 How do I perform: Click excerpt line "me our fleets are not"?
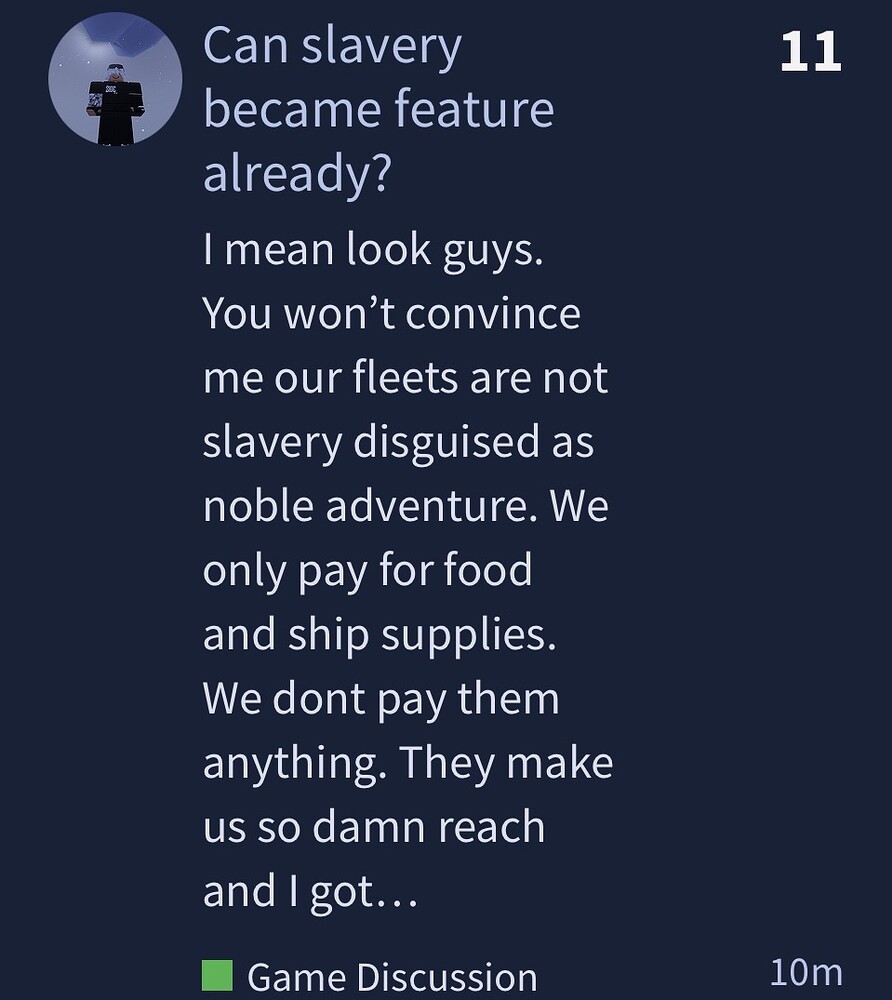tap(405, 378)
